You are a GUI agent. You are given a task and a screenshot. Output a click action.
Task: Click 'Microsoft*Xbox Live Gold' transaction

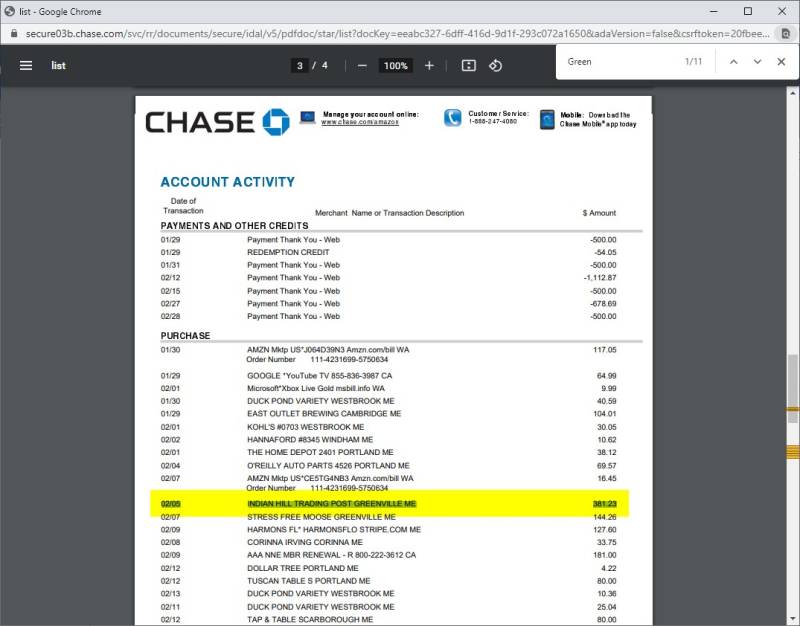[316, 388]
